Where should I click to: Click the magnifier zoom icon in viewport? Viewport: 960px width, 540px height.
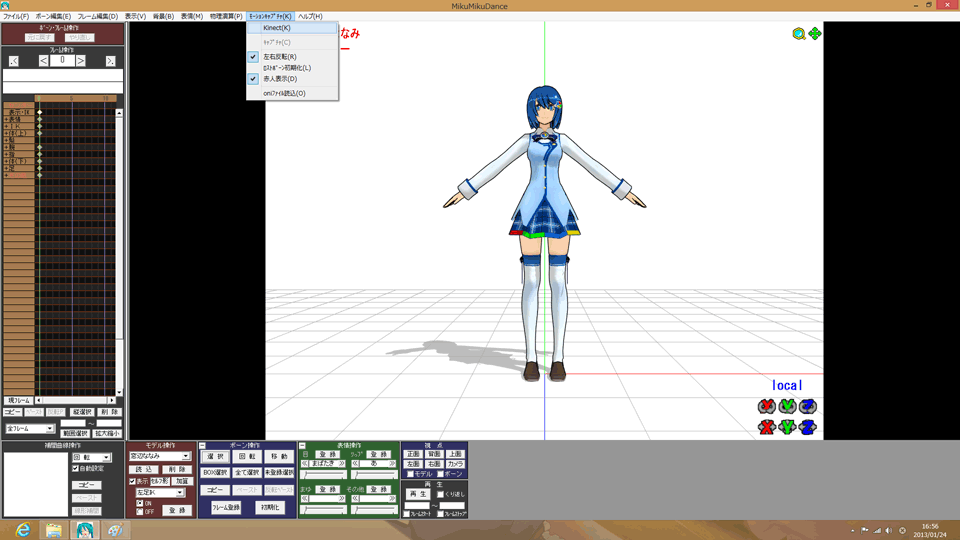point(798,34)
